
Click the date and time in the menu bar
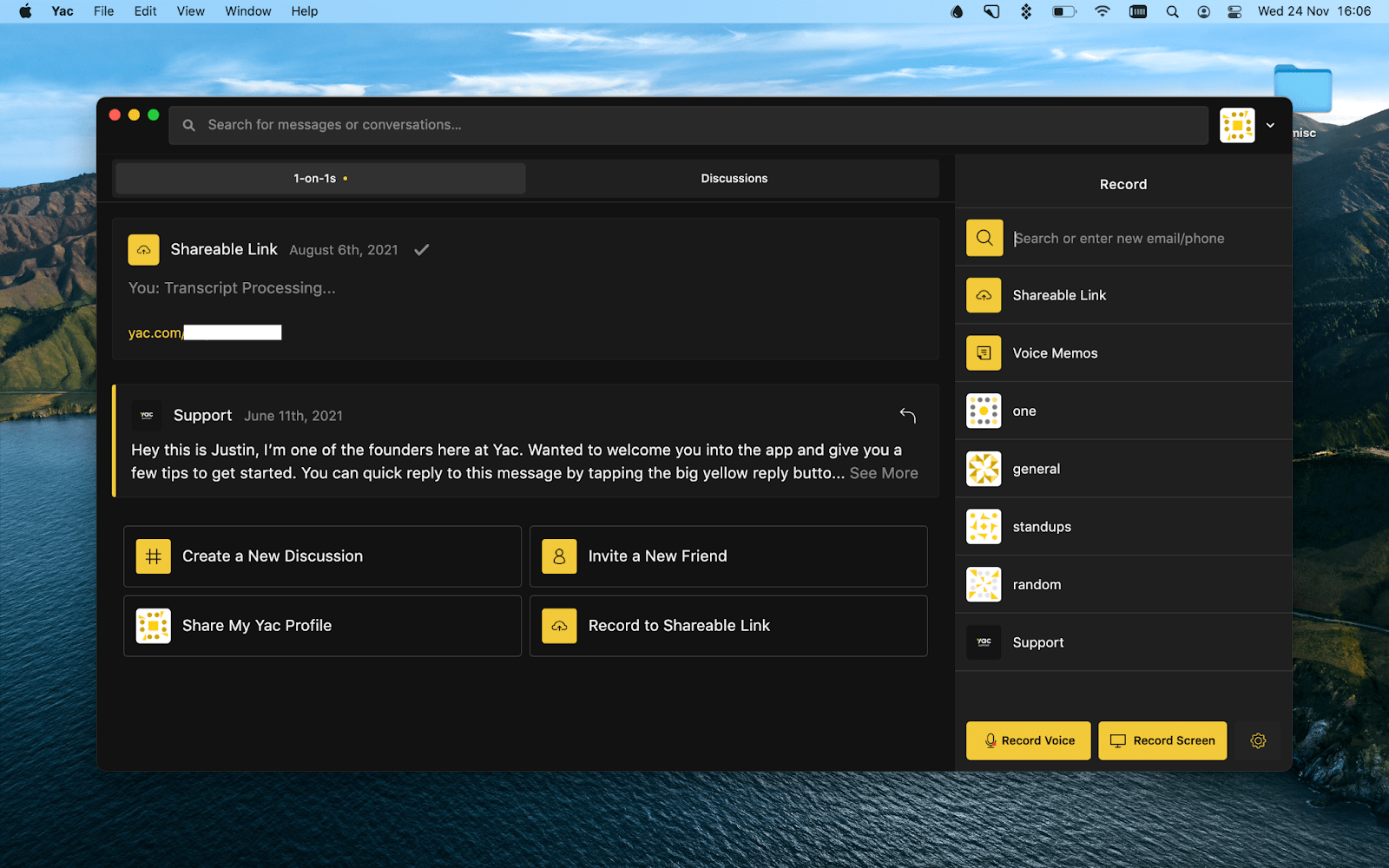pyautogui.click(x=1314, y=11)
